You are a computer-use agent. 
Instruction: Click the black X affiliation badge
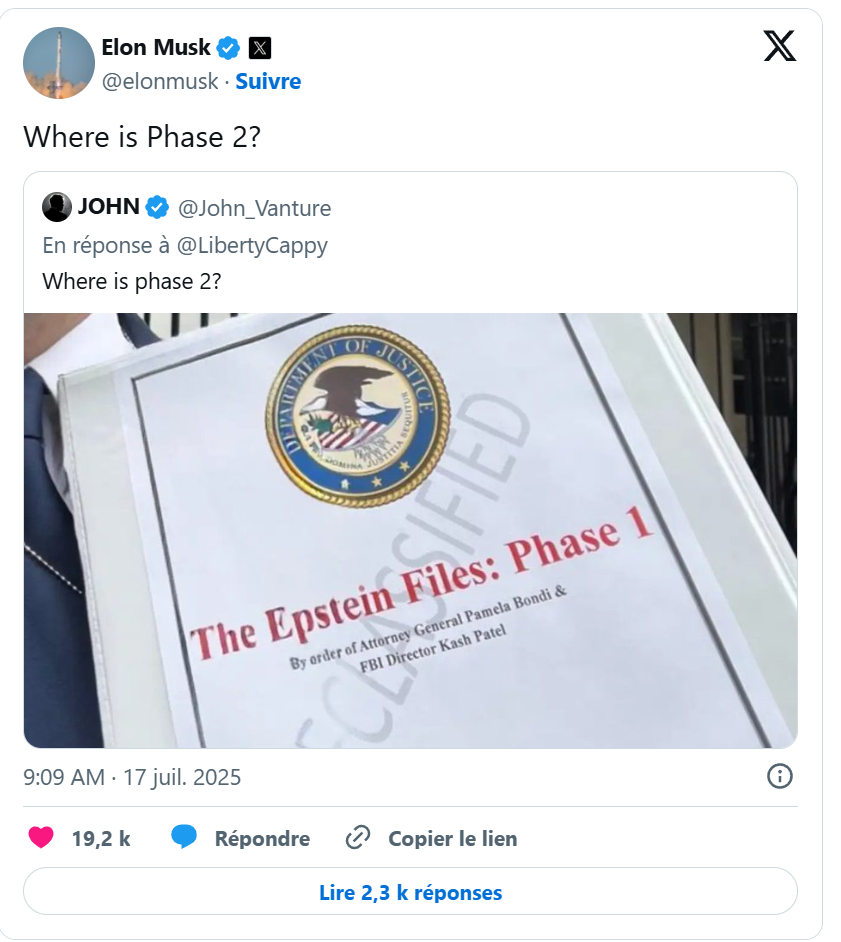[260, 47]
